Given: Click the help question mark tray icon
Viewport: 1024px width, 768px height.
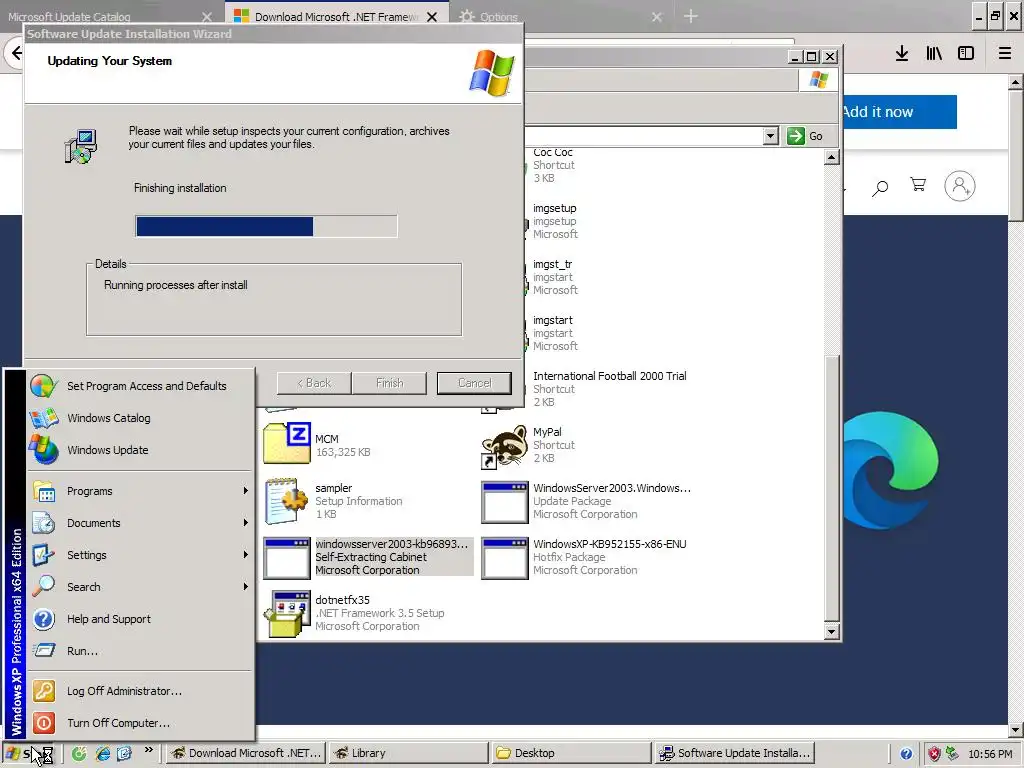Looking at the screenshot, I should click(906, 754).
